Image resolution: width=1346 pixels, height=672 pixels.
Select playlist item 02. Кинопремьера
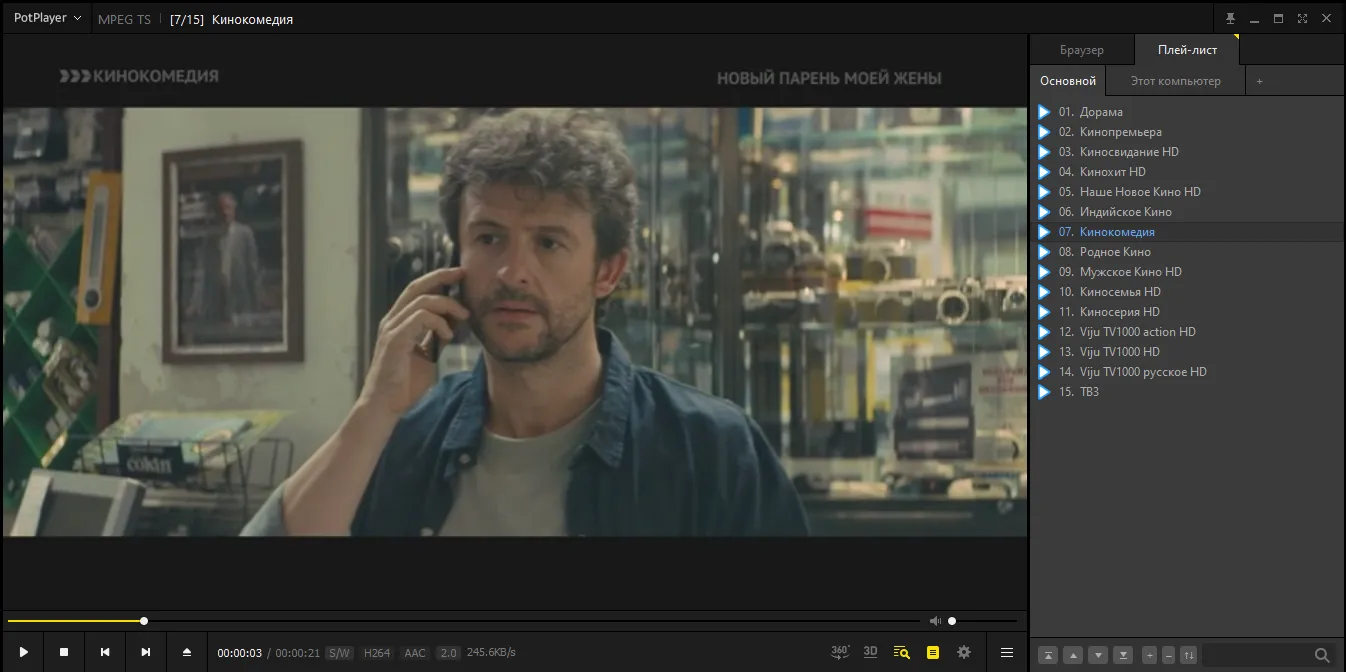[x=1187, y=132]
